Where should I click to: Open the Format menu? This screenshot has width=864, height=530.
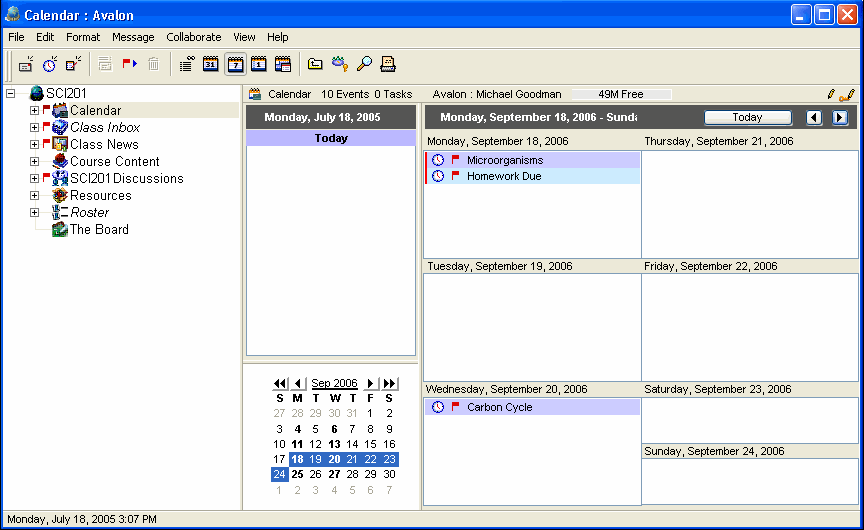[x=83, y=37]
